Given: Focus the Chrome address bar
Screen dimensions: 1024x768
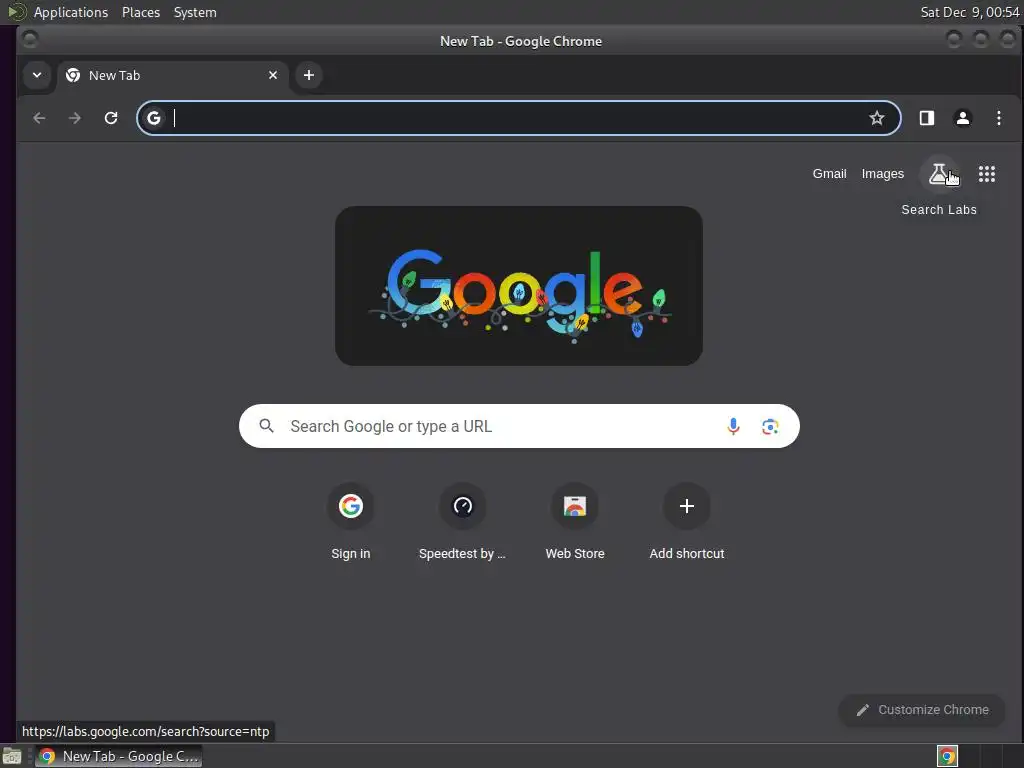Looking at the screenshot, I should coord(519,118).
